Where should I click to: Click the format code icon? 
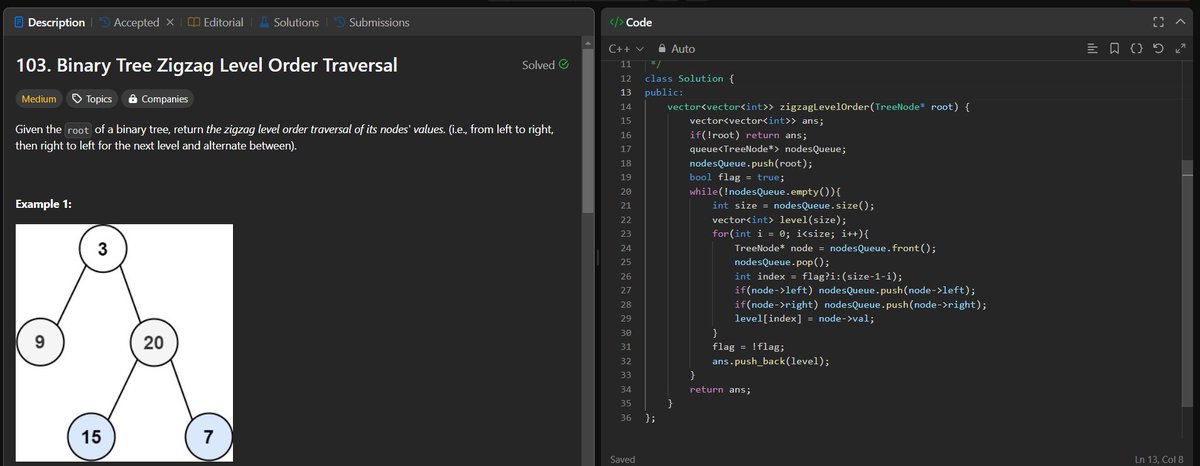click(x=1092, y=48)
